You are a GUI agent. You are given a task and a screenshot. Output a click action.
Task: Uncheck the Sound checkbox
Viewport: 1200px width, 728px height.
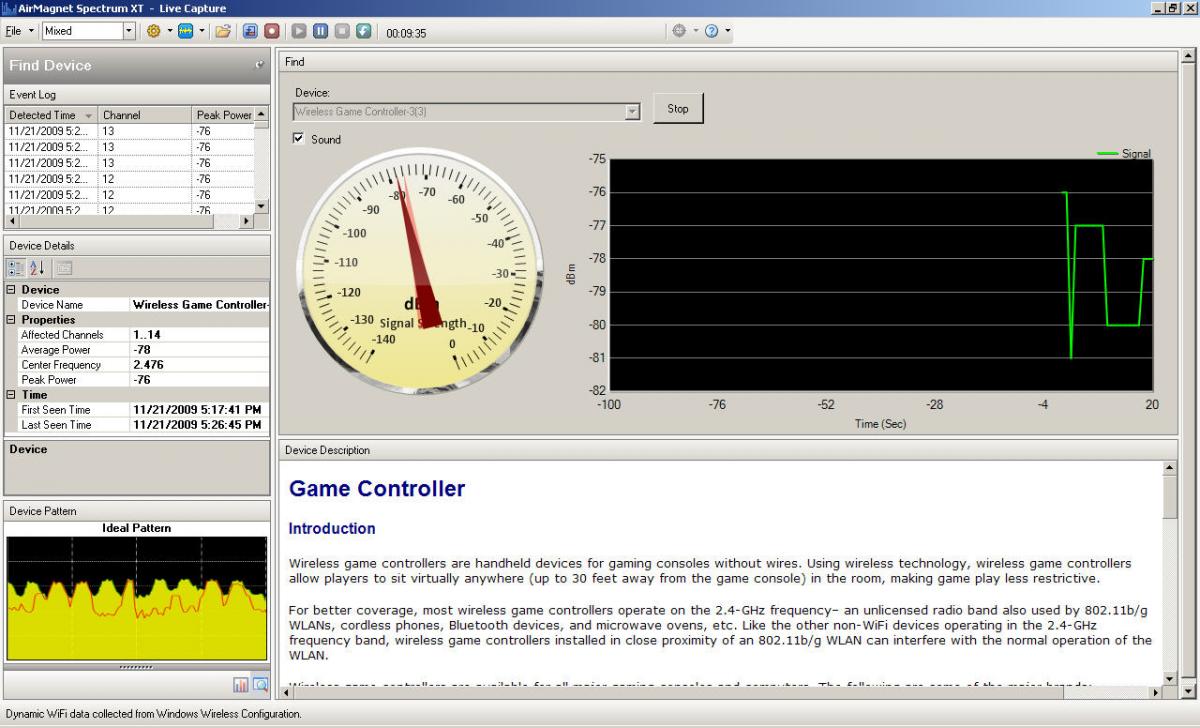tap(298, 139)
